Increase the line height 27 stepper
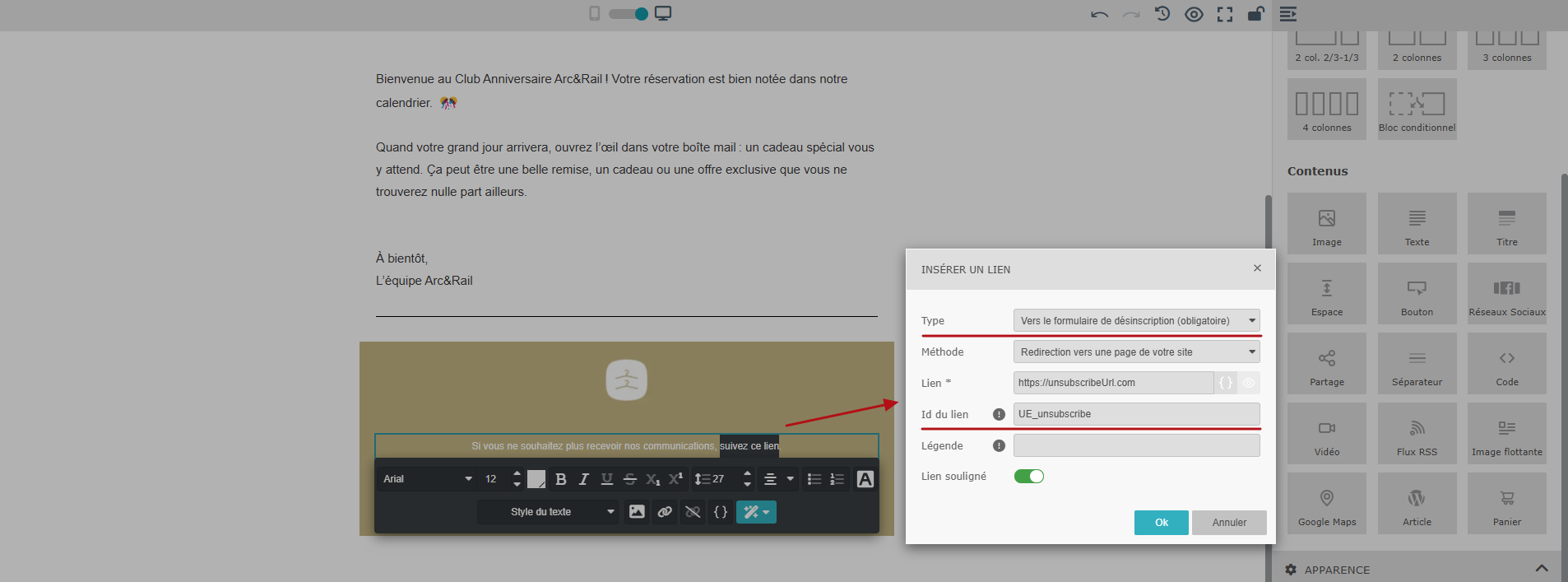This screenshot has height=582, width=1568. pyautogui.click(x=747, y=474)
